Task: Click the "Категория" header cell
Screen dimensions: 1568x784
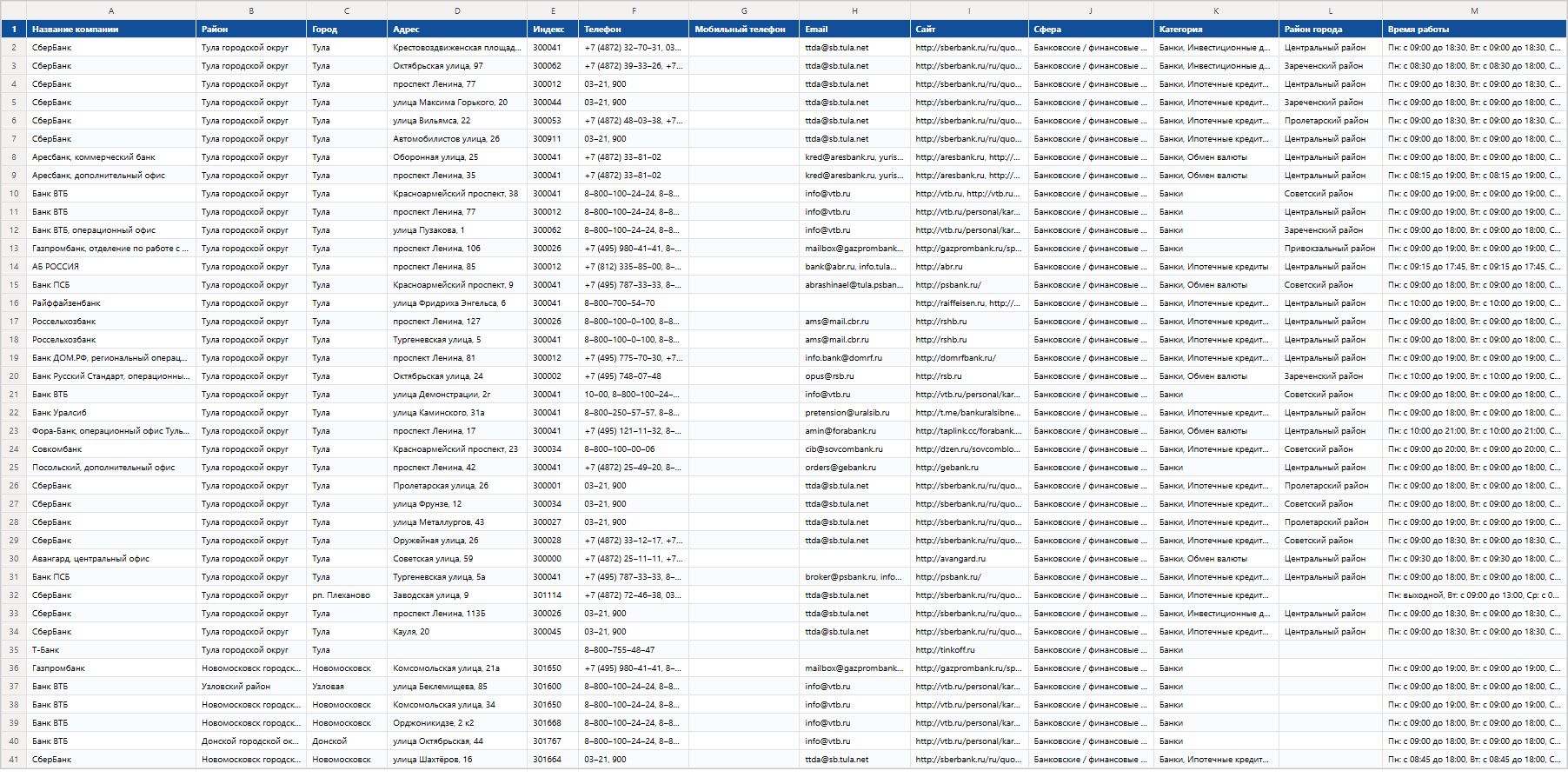Action: pyautogui.click(x=1216, y=29)
